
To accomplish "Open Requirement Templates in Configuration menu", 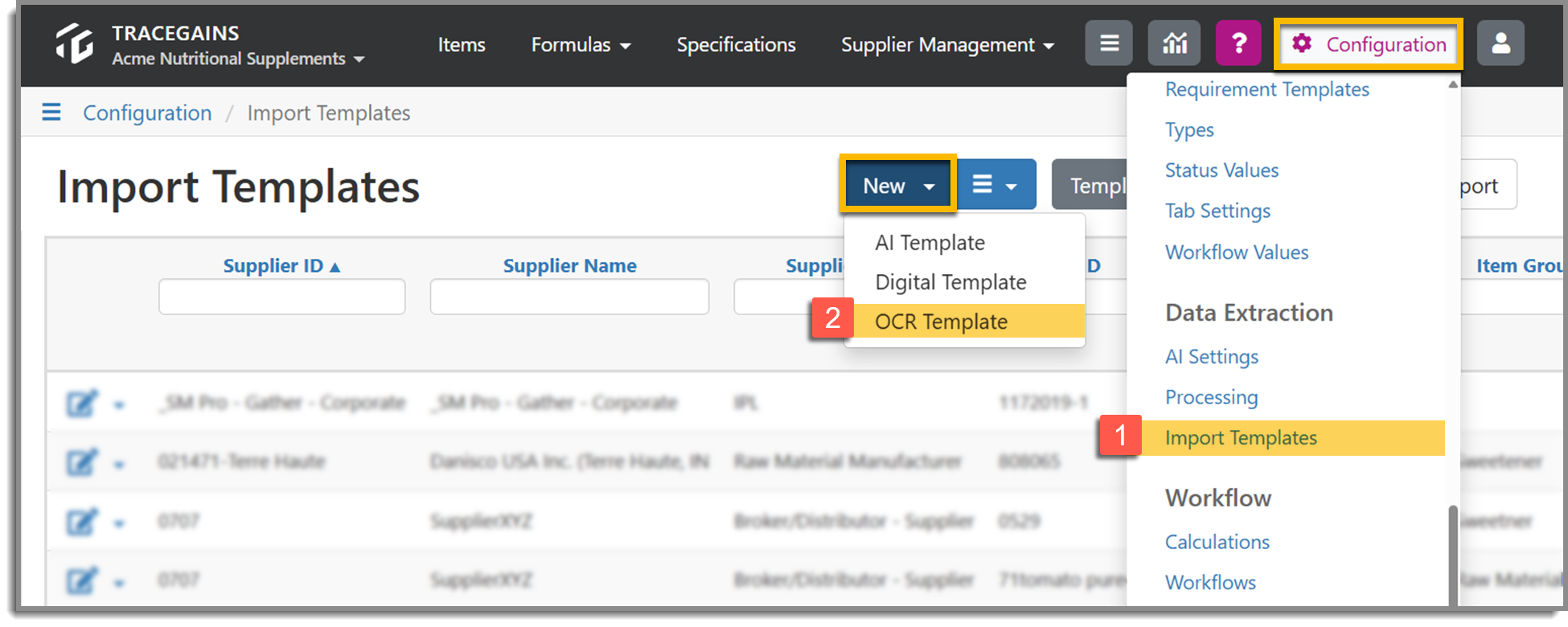I will [1266, 89].
